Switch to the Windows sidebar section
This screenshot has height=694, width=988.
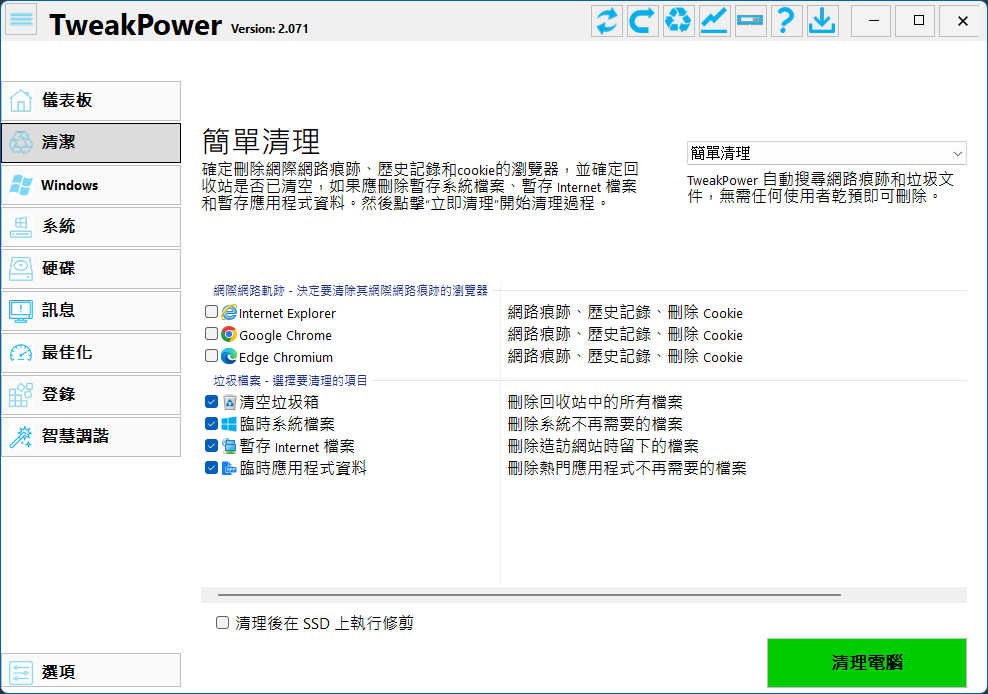(x=91, y=185)
